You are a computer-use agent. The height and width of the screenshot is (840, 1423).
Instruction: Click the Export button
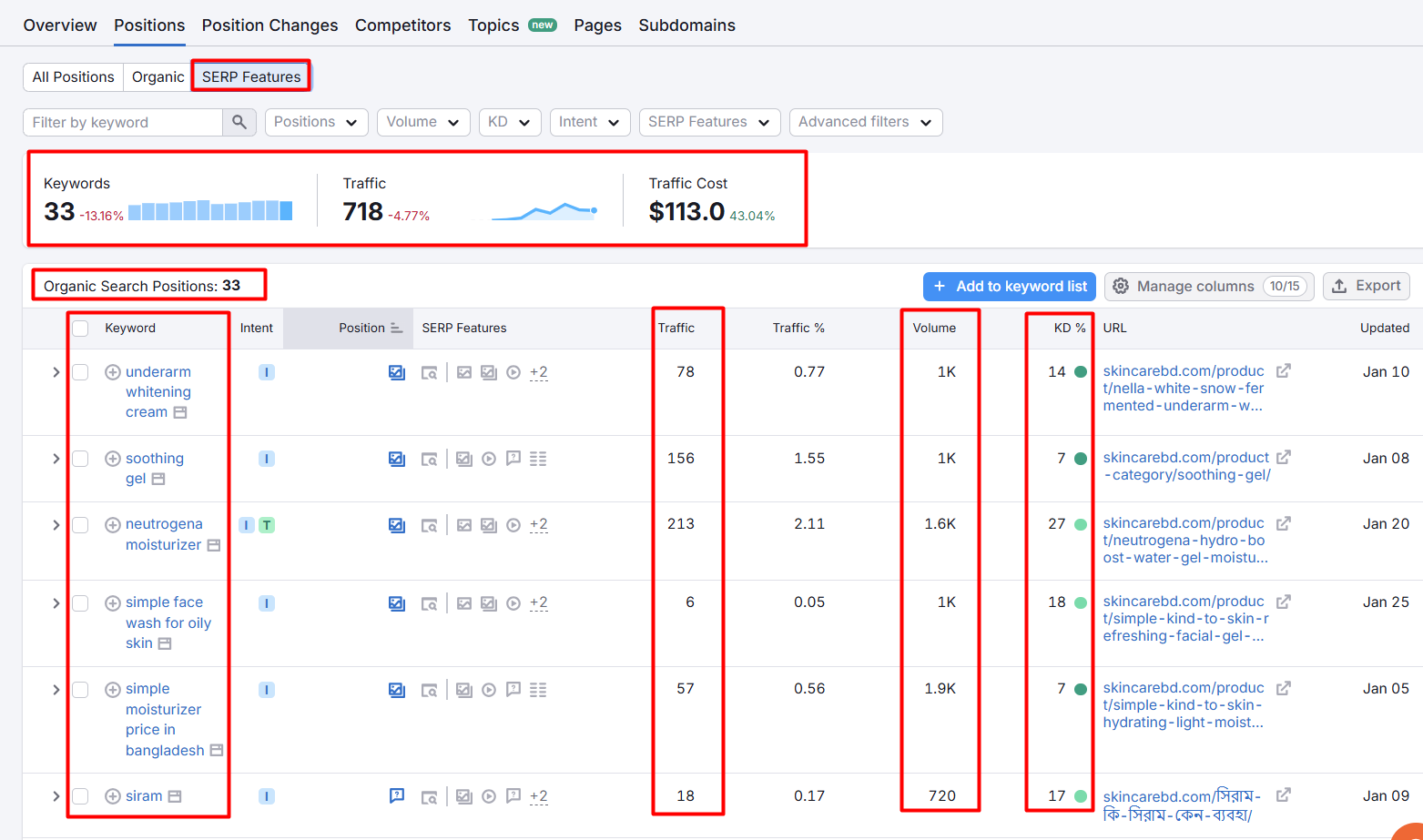click(1366, 286)
